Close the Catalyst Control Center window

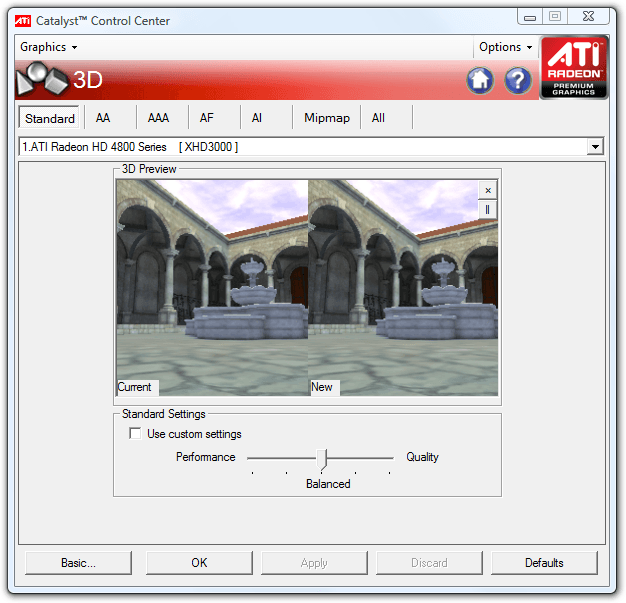pos(588,16)
